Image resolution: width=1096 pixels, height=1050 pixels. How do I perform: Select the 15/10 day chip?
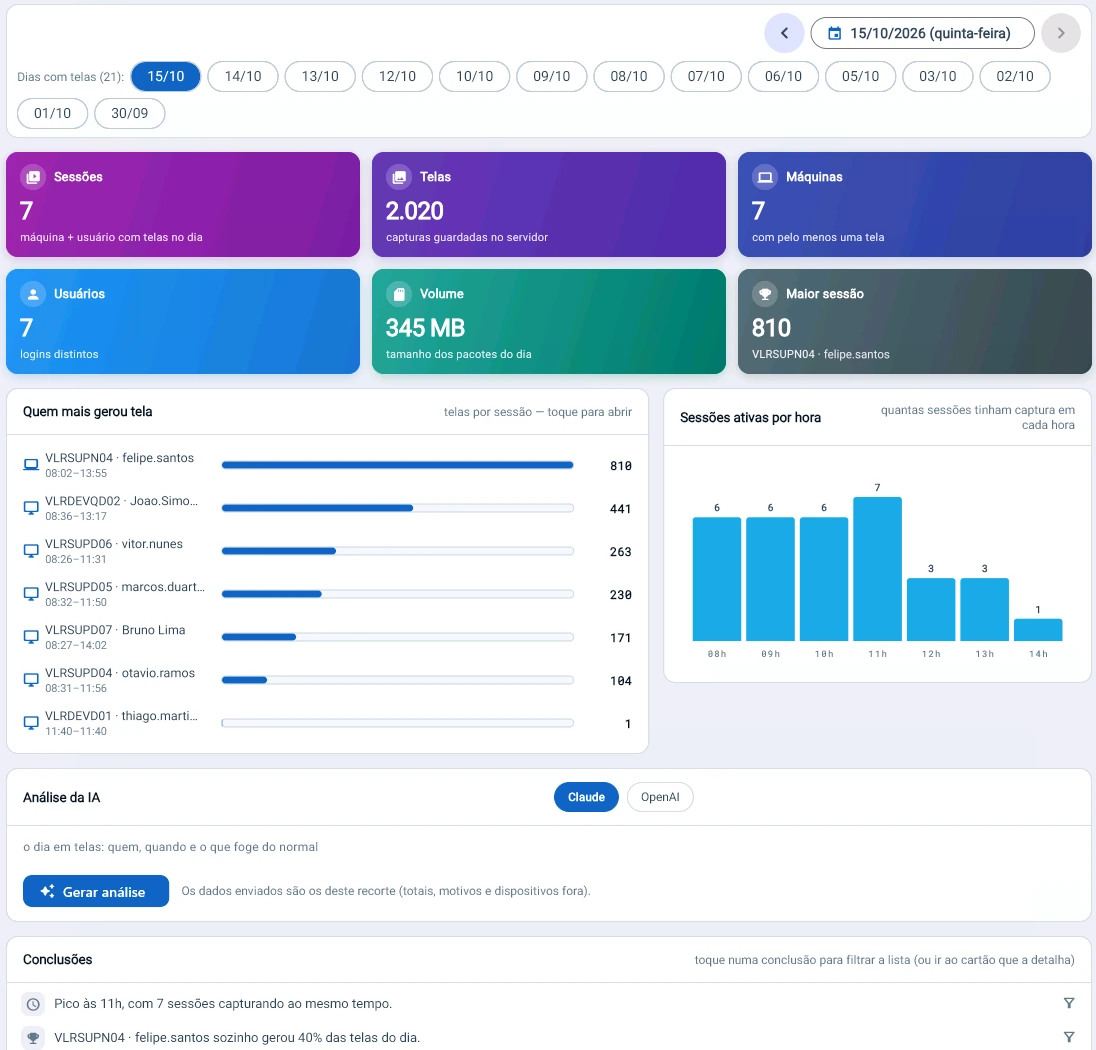point(166,76)
